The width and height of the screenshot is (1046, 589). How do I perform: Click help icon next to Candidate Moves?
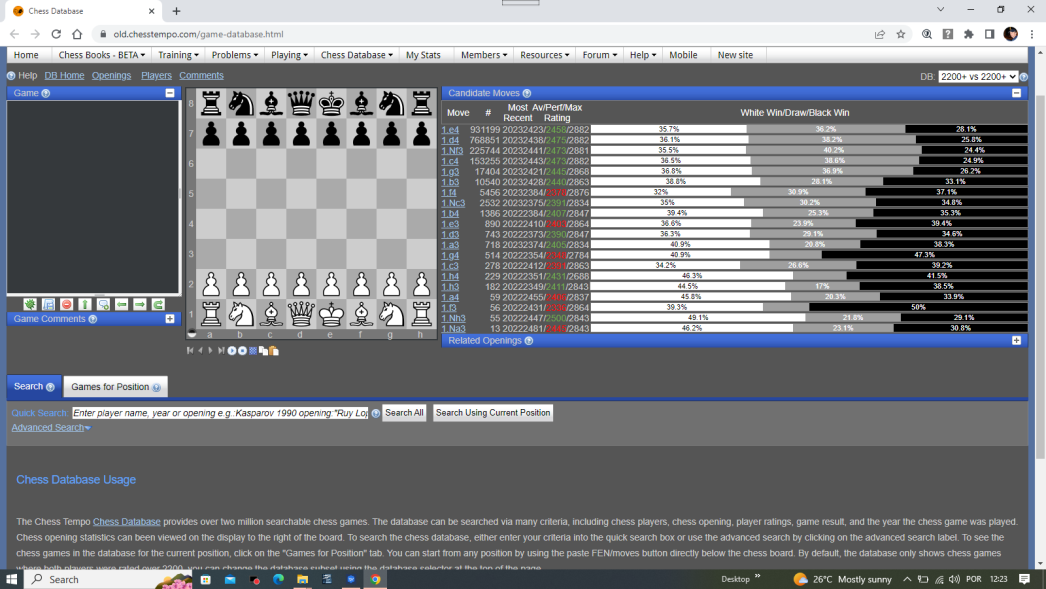tap(527, 93)
